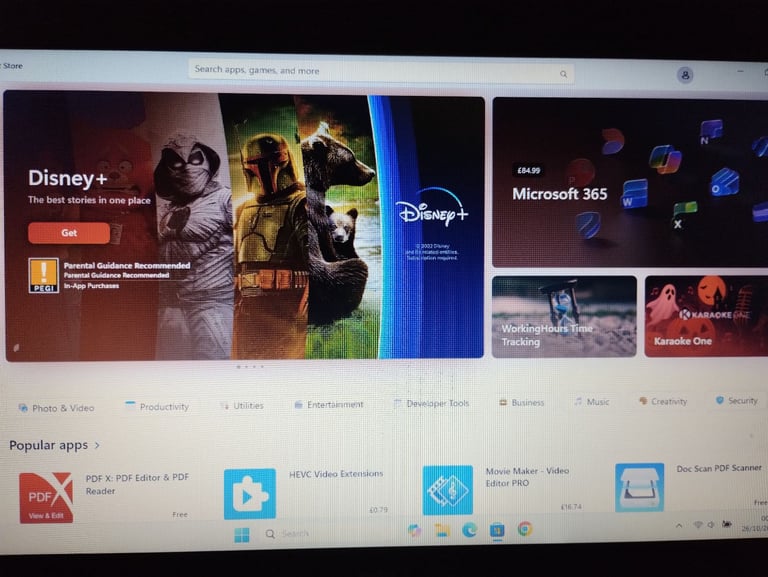Select the Productivity category

pos(157,406)
